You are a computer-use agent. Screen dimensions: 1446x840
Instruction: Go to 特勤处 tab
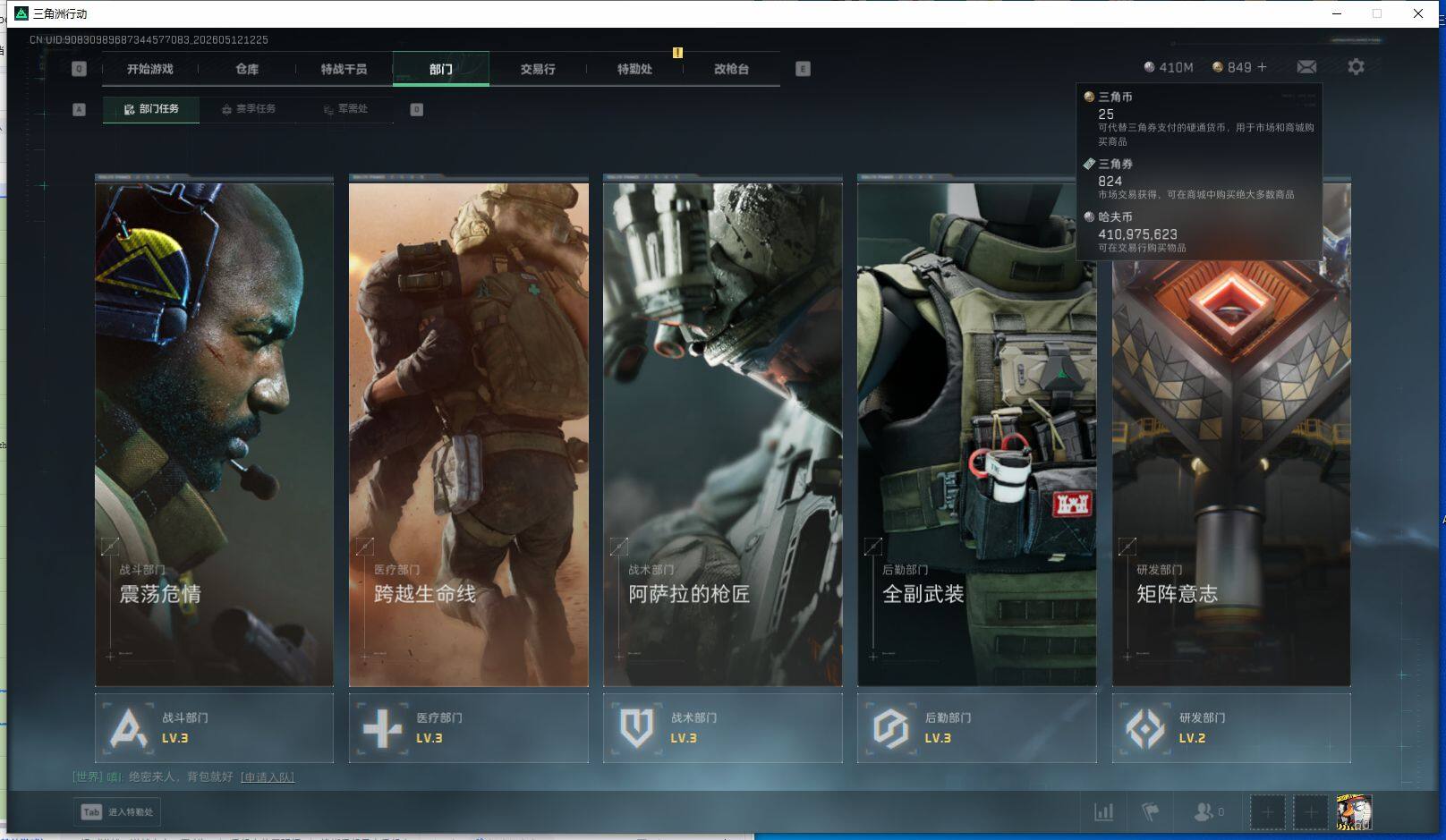(x=634, y=69)
